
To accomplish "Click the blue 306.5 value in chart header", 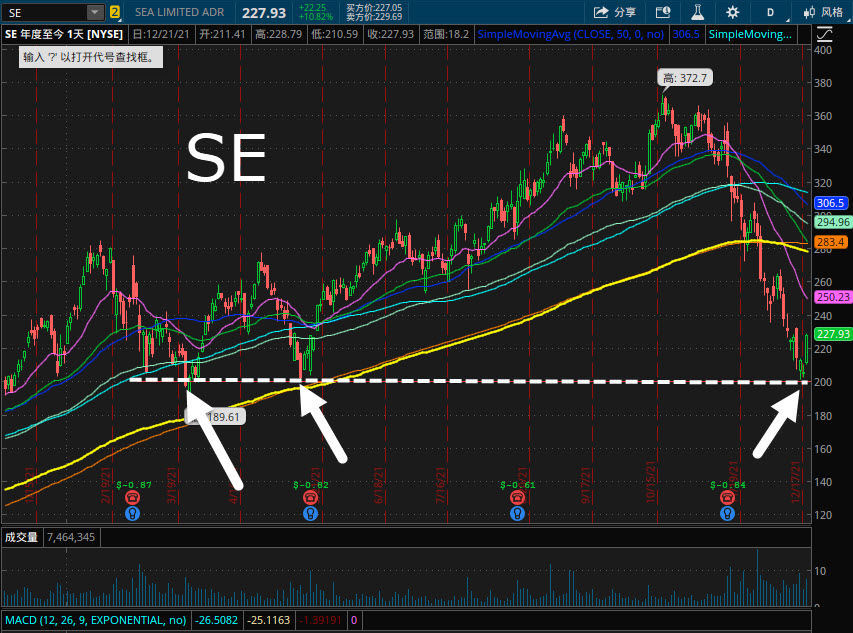I will [686, 34].
